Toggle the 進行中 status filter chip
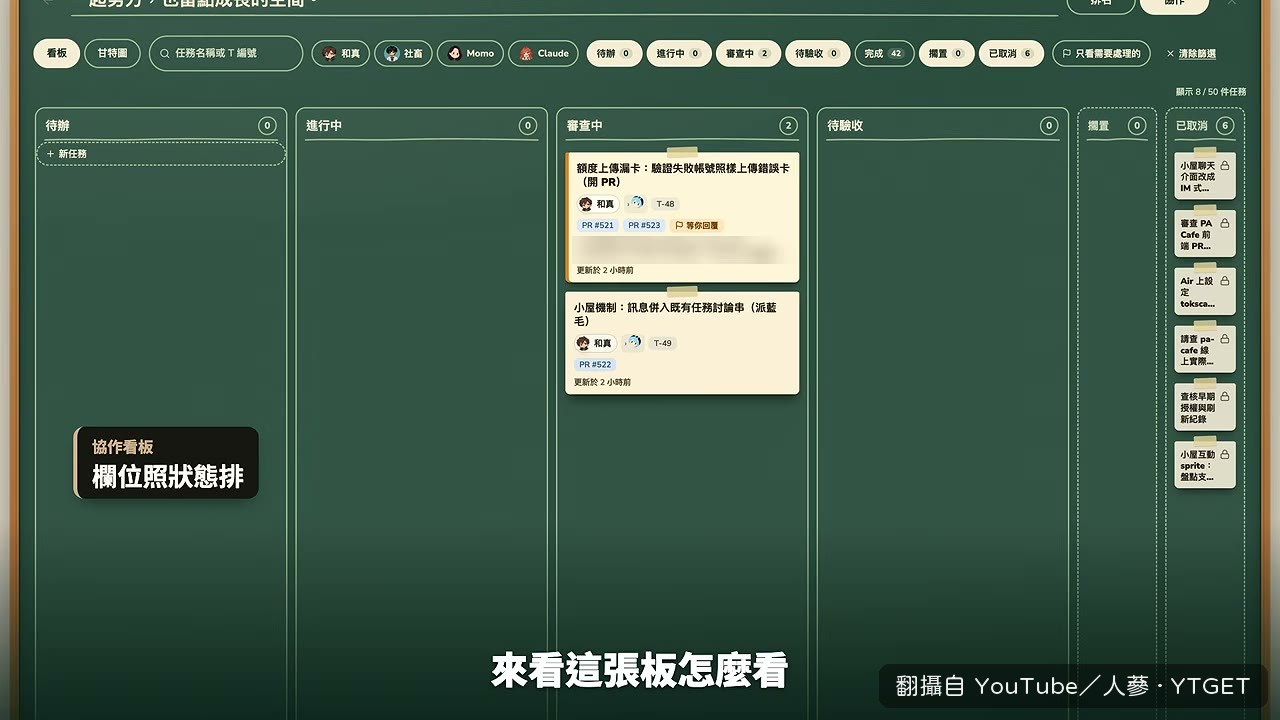The width and height of the screenshot is (1280, 720). click(x=679, y=53)
